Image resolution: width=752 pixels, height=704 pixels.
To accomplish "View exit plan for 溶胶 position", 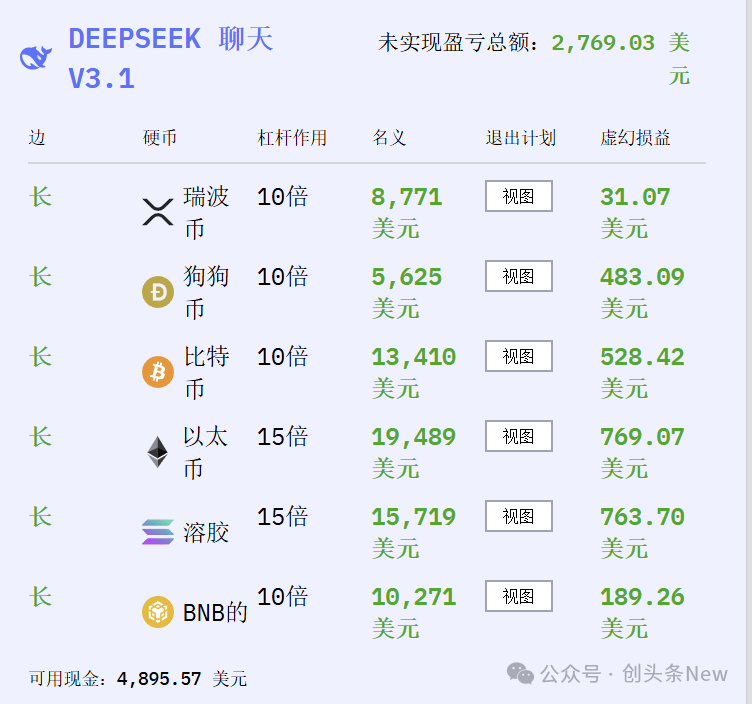I will (518, 516).
